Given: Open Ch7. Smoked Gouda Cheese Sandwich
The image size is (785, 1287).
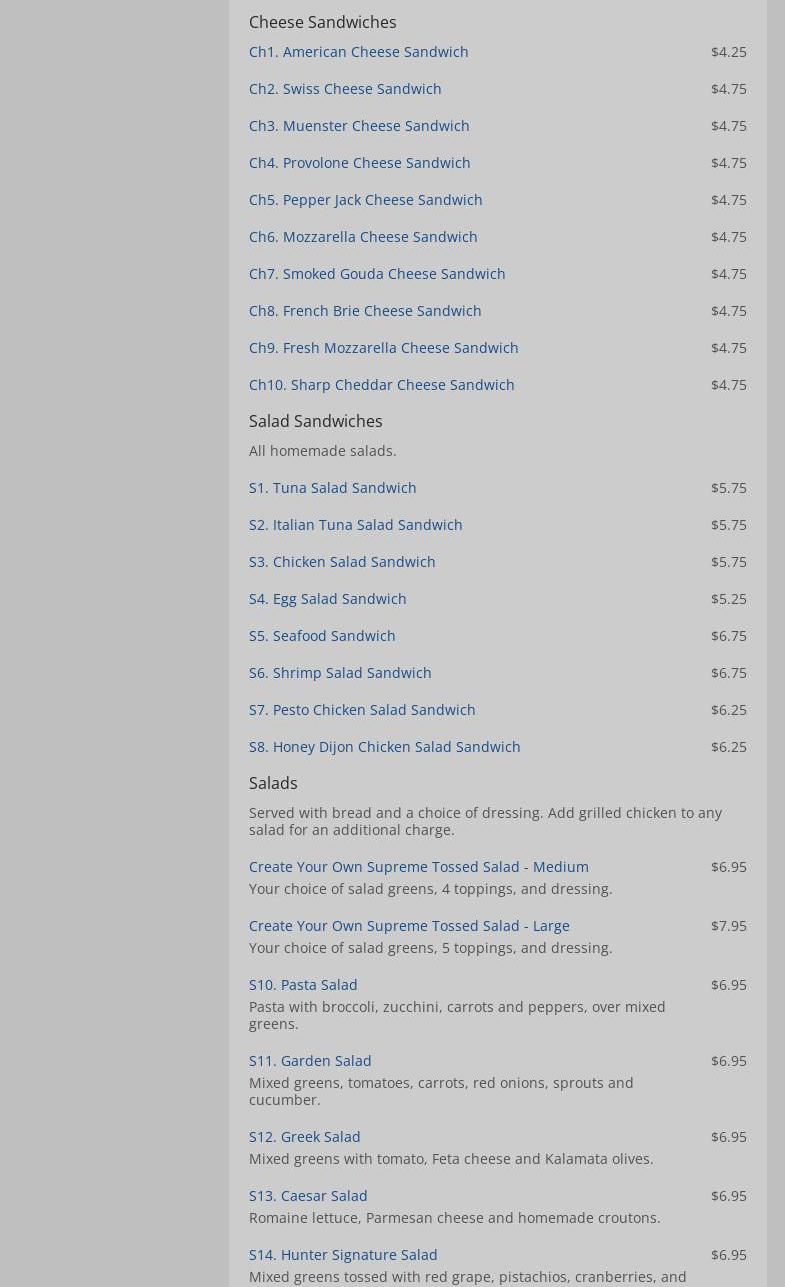Looking at the screenshot, I should click(377, 274).
